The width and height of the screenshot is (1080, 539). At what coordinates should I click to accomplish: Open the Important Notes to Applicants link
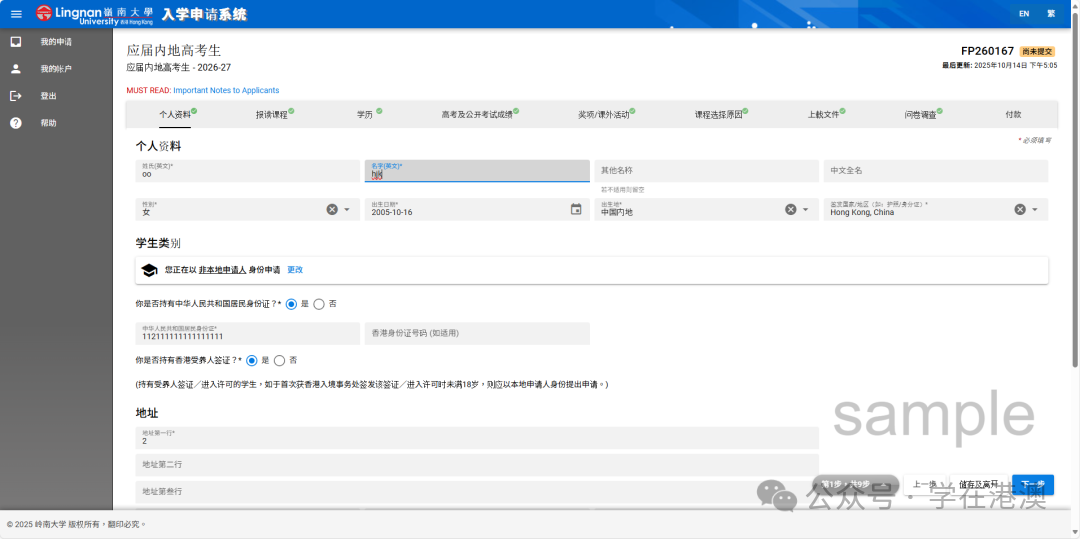[226, 91]
